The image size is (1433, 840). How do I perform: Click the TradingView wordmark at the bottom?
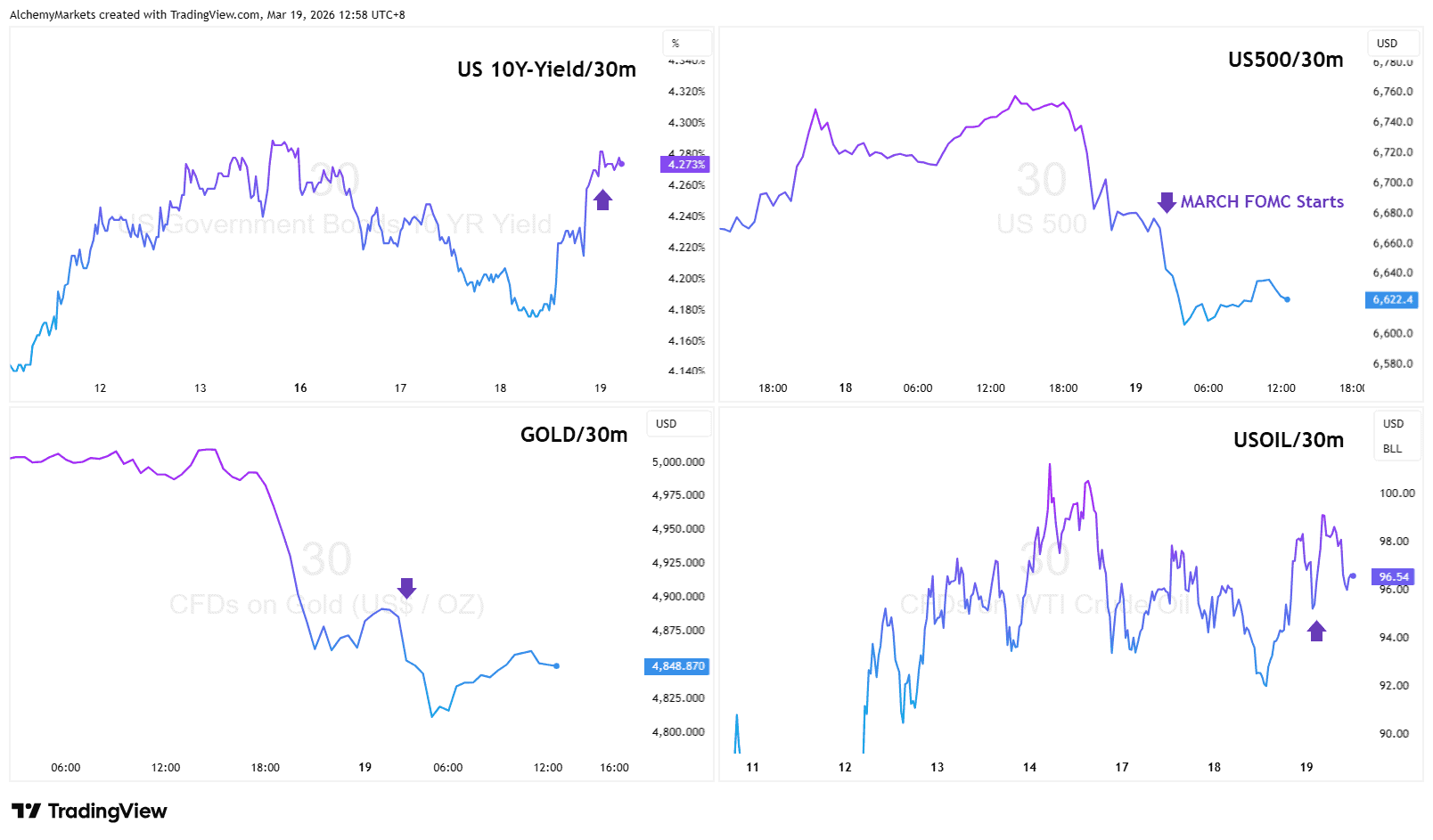tap(107, 811)
